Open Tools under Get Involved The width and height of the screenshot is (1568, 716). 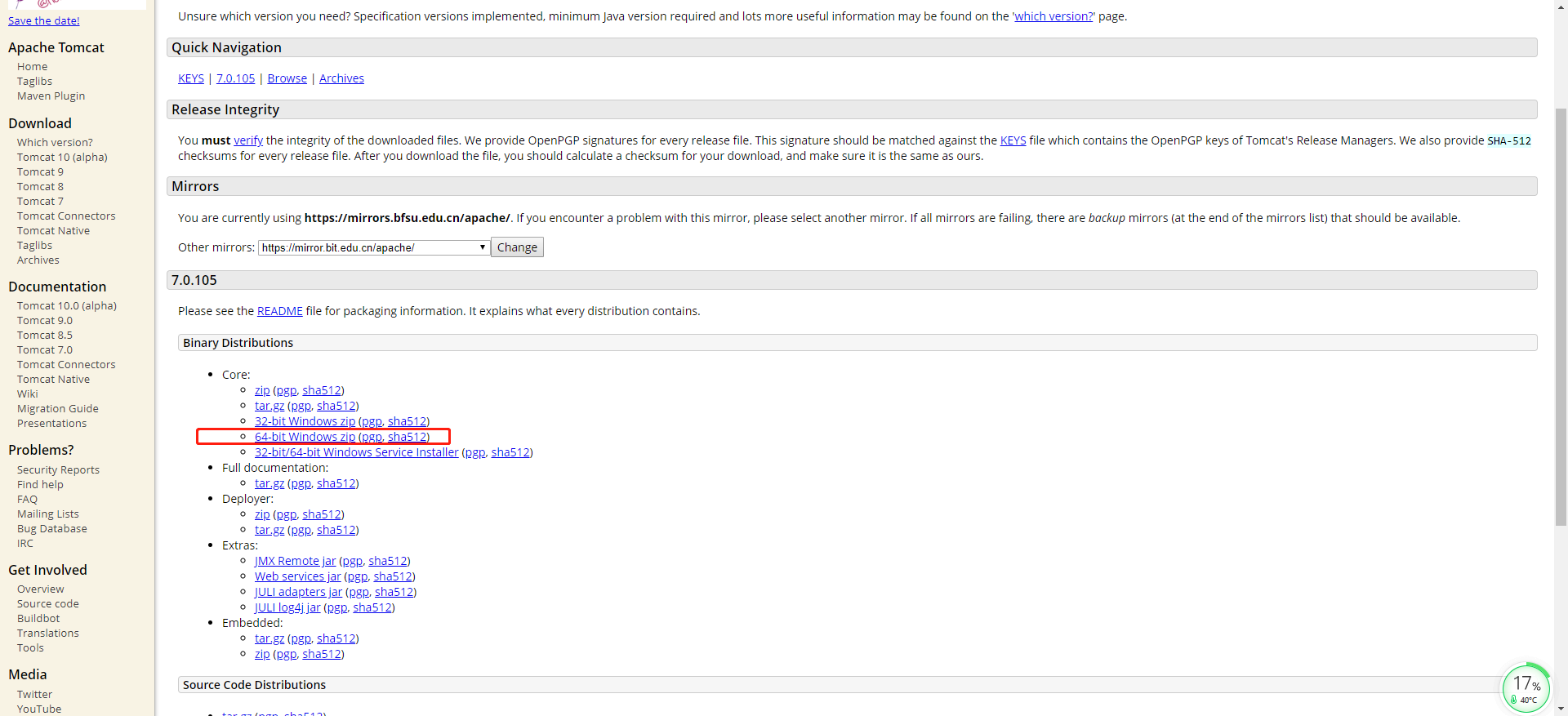click(x=30, y=648)
